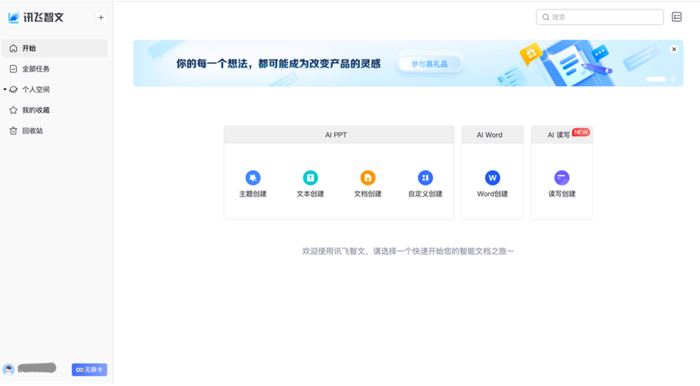Image resolution: width=700 pixels, height=386 pixels.
Task: Click the 自定义创建 label
Action: pos(425,194)
